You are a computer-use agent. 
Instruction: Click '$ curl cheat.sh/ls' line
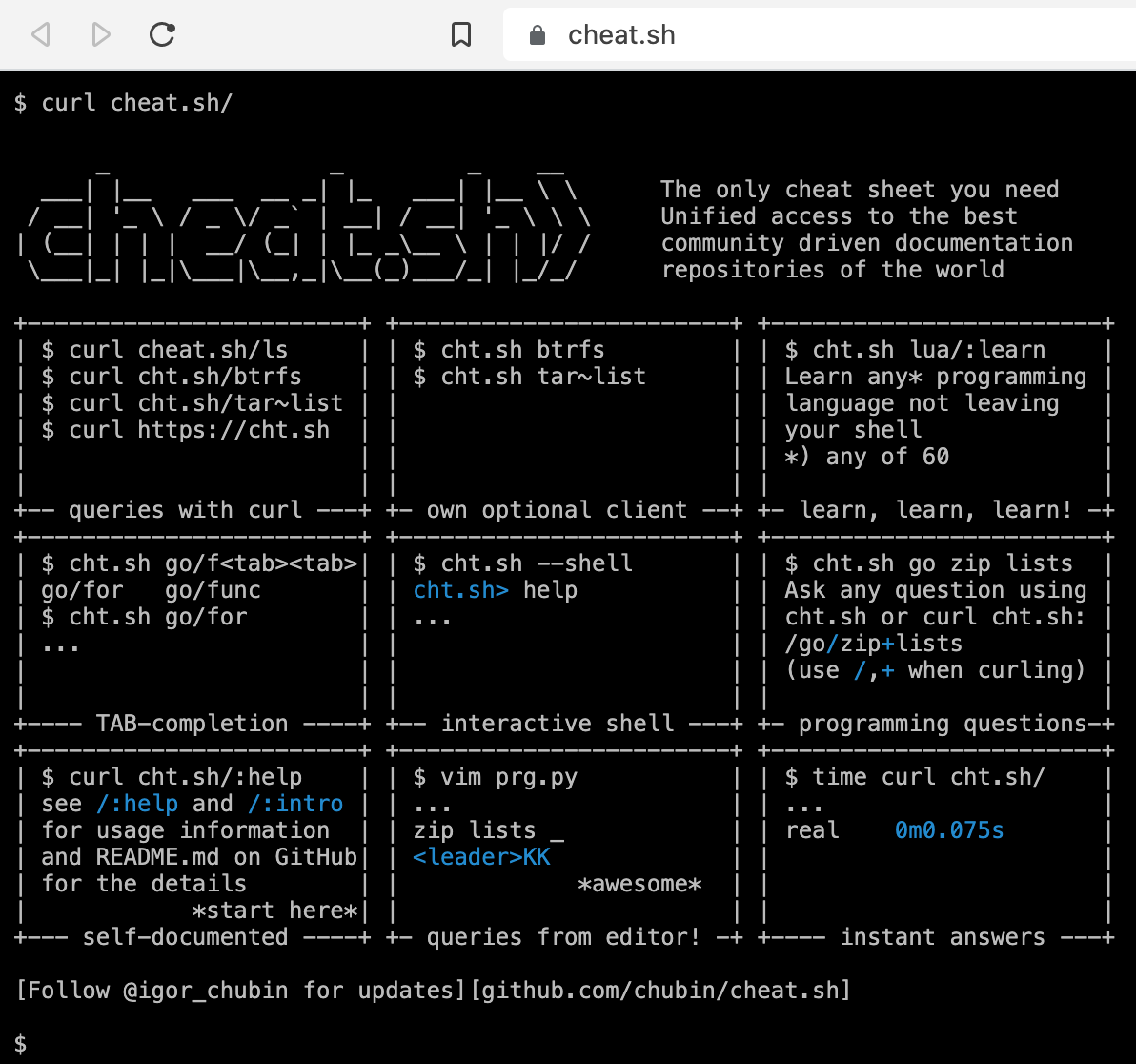pos(165,350)
